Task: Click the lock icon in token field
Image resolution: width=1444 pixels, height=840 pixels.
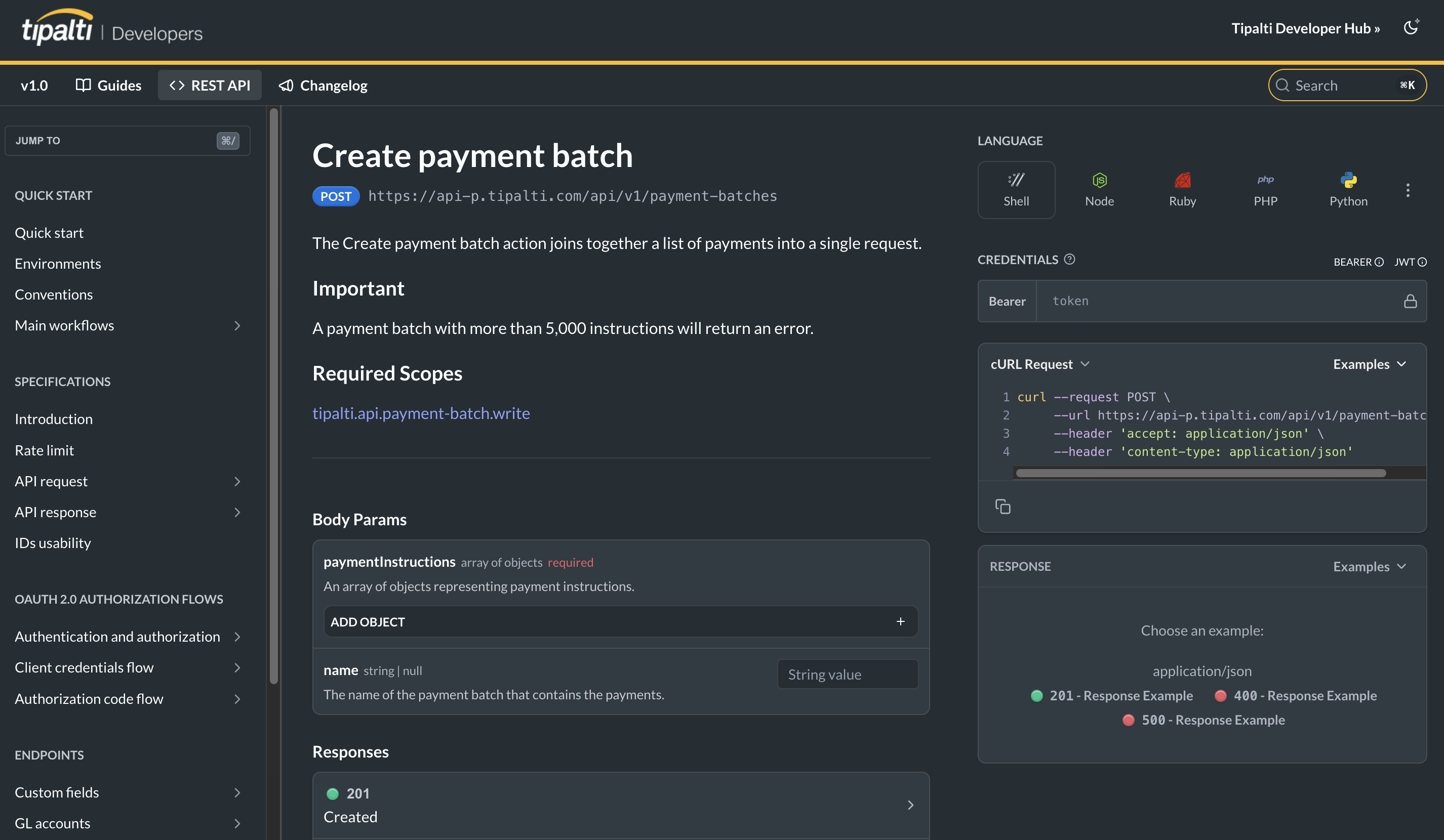Action: click(x=1410, y=301)
